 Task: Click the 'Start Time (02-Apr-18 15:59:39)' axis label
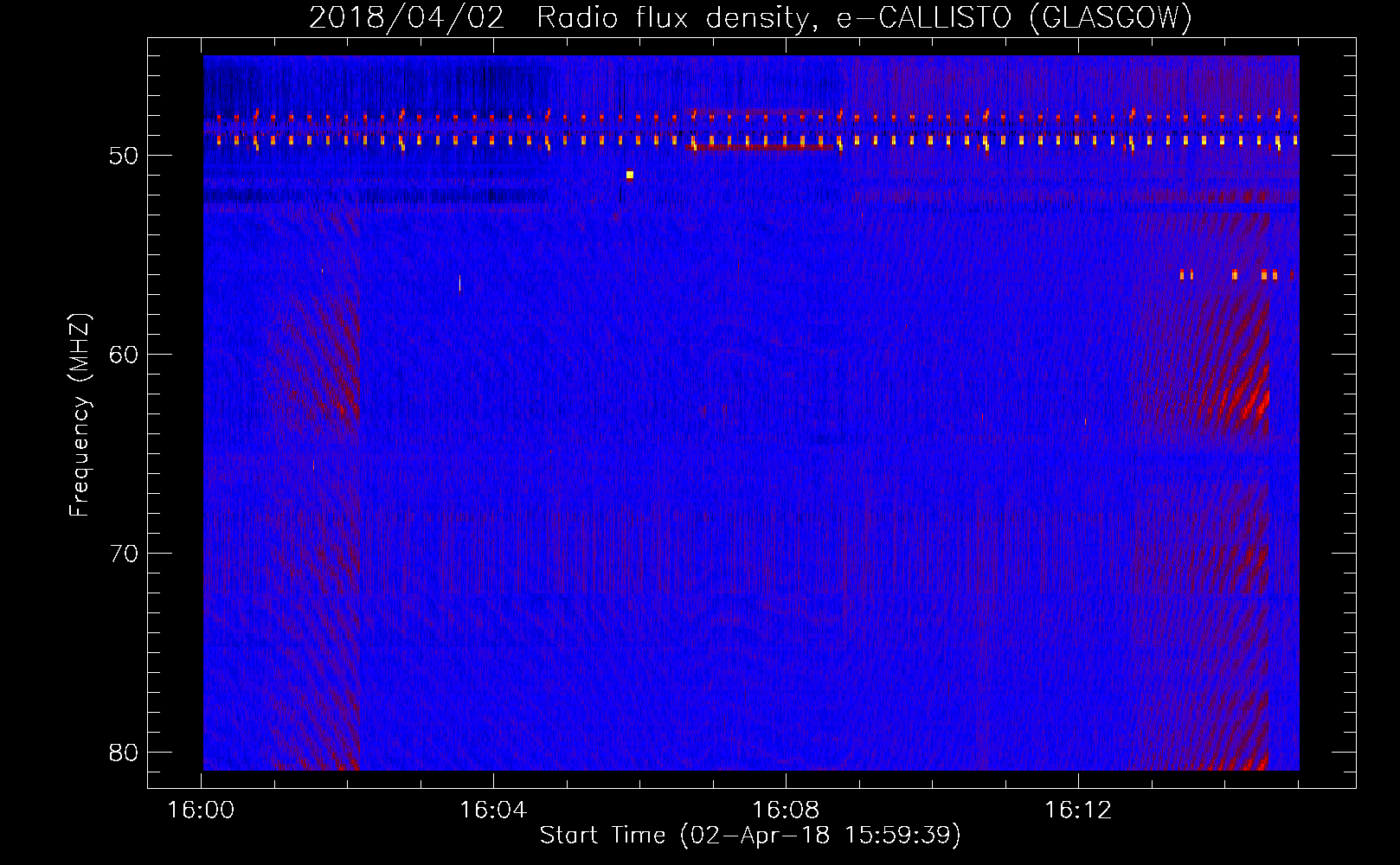(750, 835)
